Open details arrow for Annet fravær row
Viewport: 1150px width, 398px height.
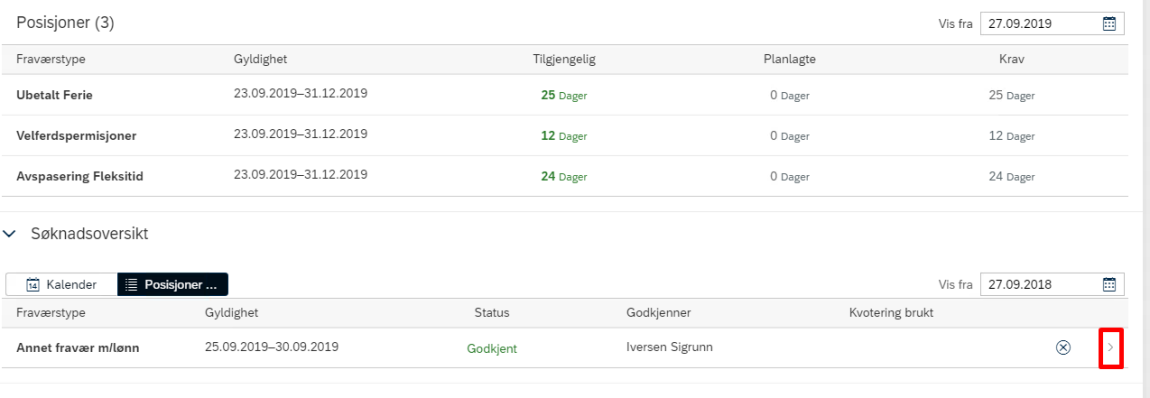point(1110,347)
